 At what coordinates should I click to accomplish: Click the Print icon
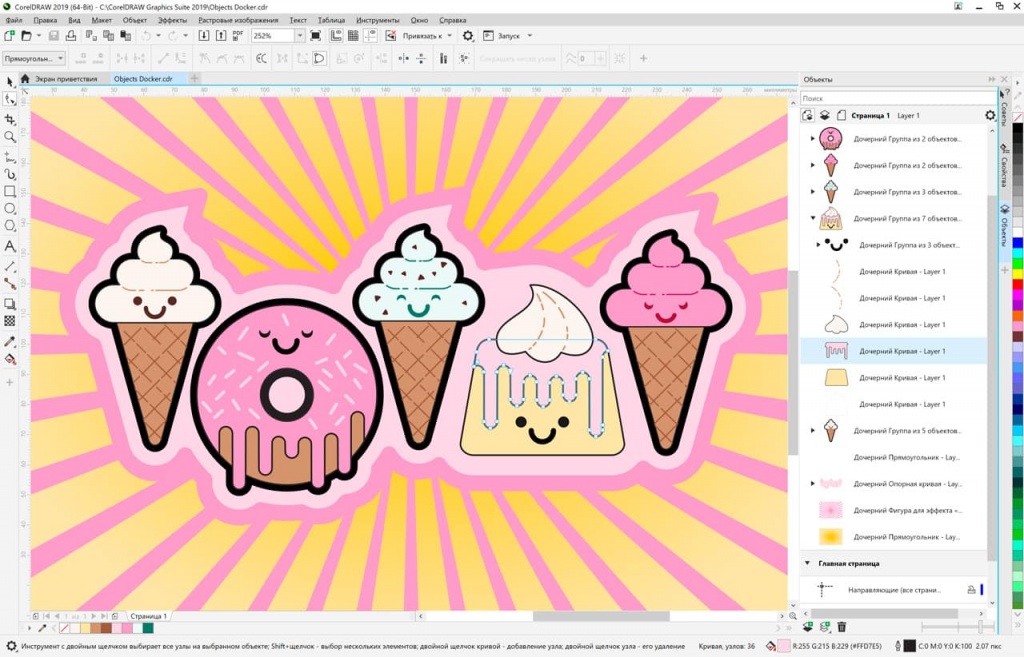tap(71, 35)
